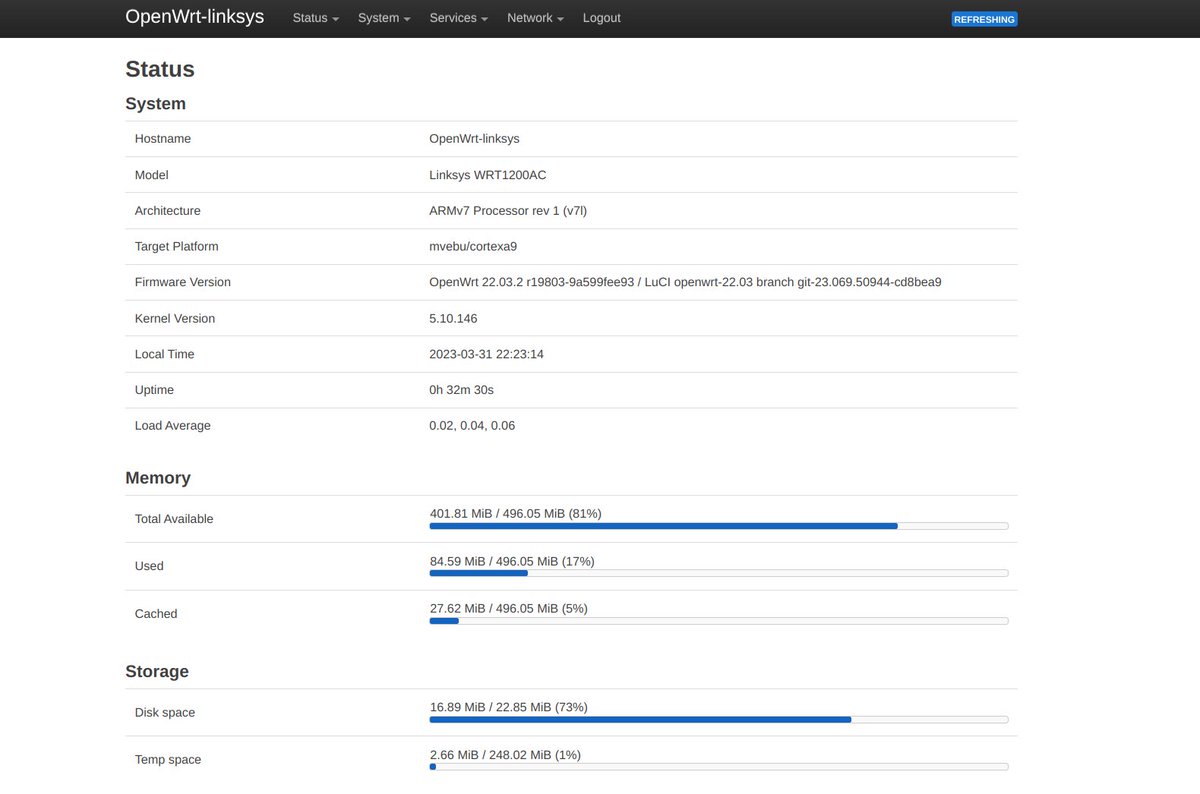
Task: Select text 84.59 MiB / 496.05 MiB (17%)
Action: click(x=512, y=561)
